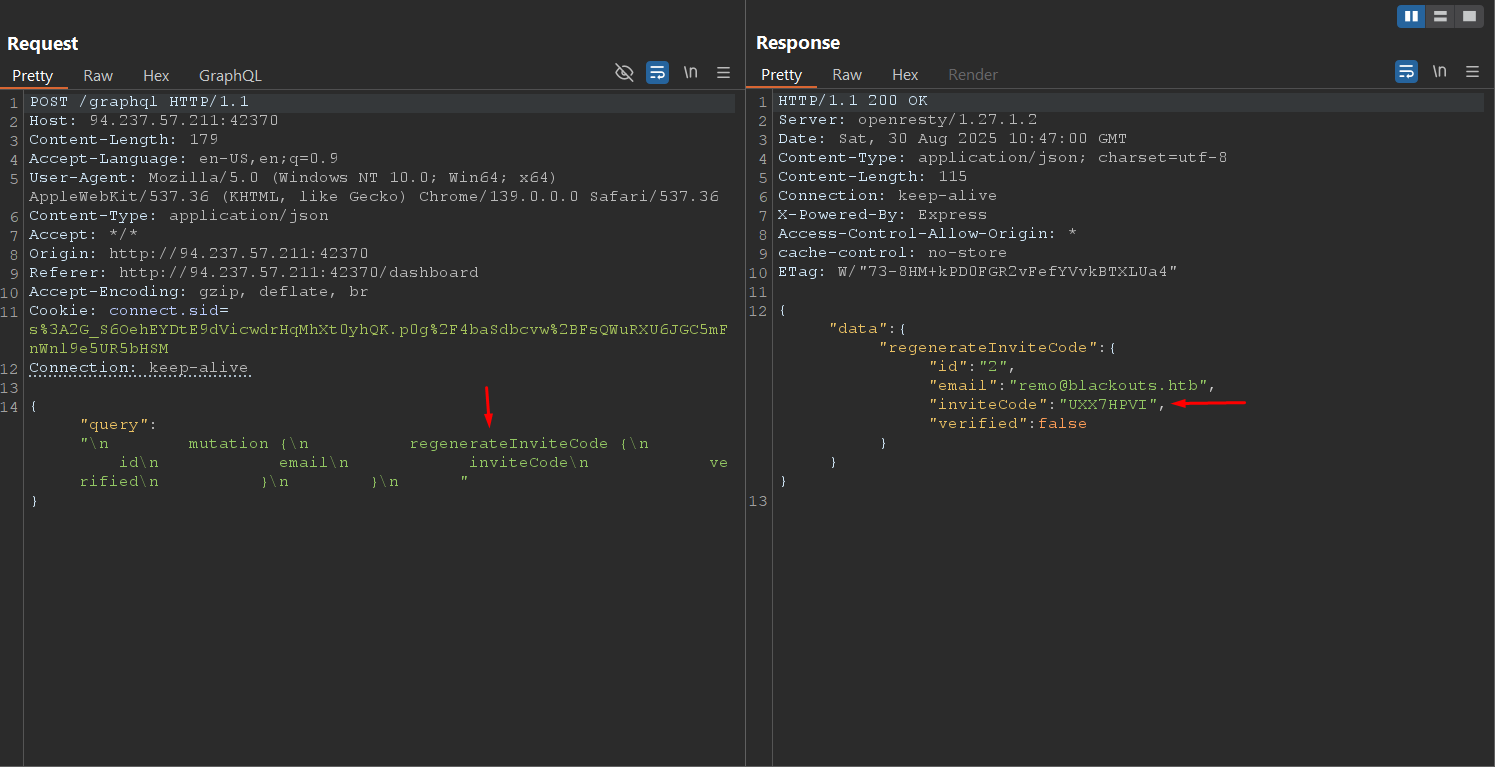Click the "id":"2" line in Response
1495x767 pixels.
tap(973, 367)
